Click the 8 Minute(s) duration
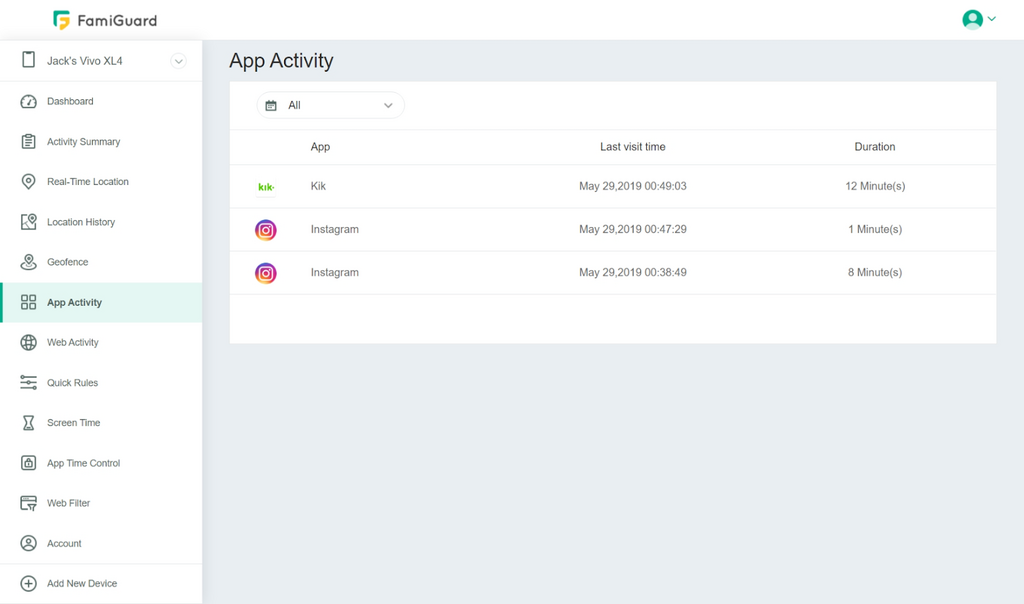 coord(875,272)
